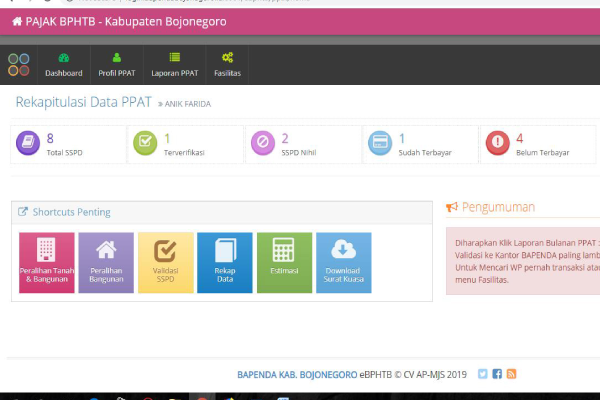
Task: Click the external-link icon beside Shortcuts Penting
Action: [x=23, y=212]
